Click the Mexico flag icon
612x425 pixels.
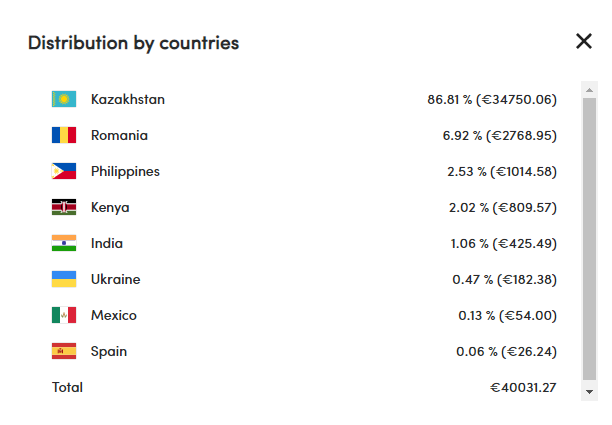[x=64, y=315]
